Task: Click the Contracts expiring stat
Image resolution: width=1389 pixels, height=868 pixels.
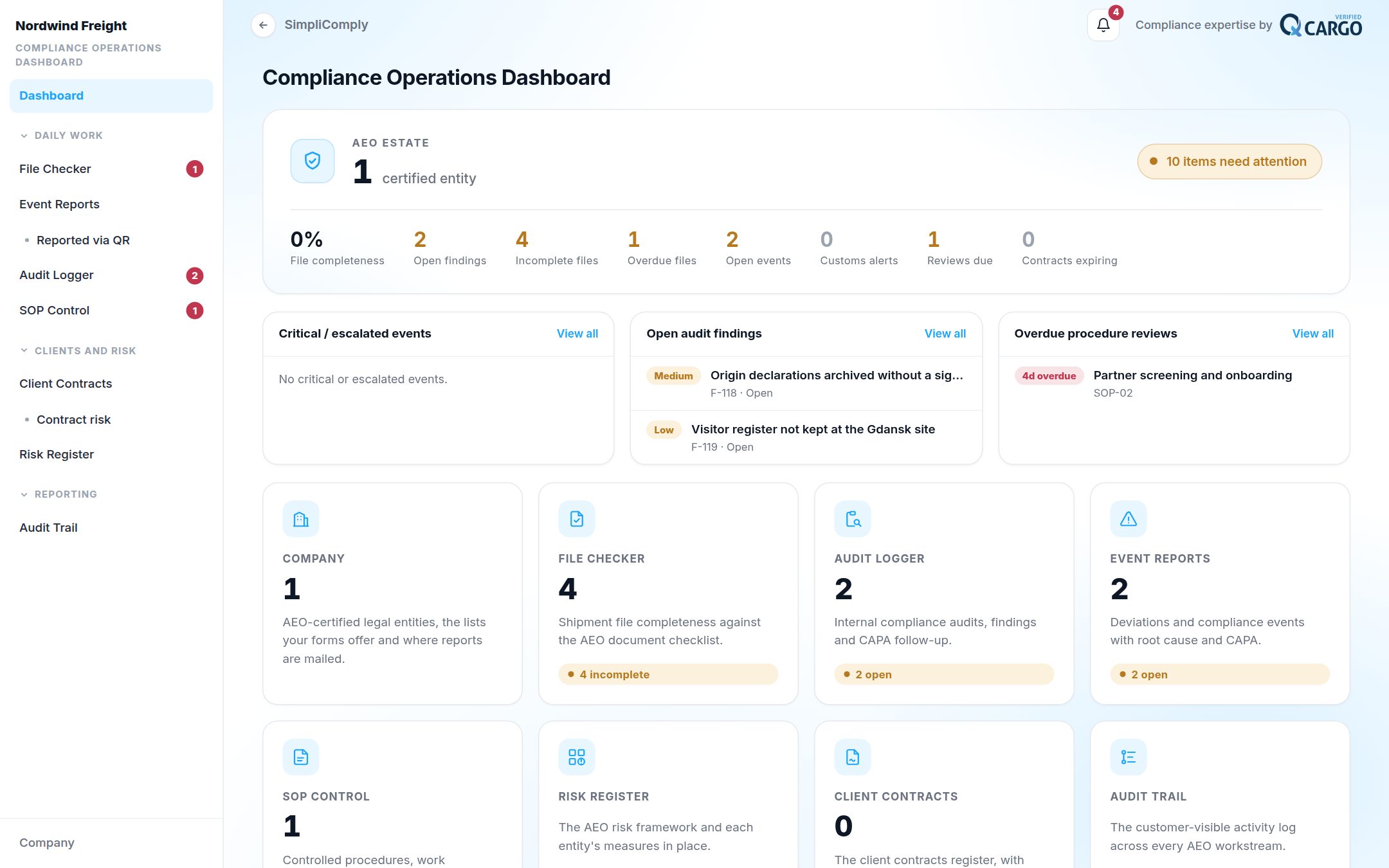Action: (1070, 248)
